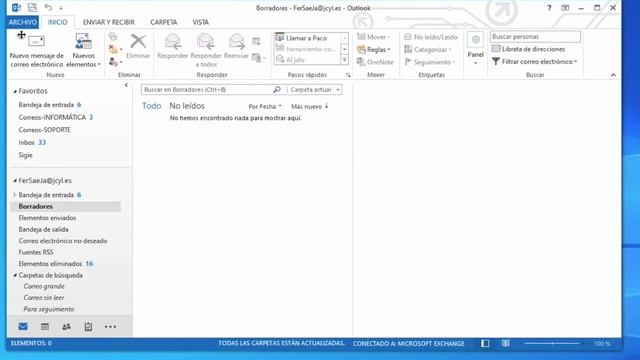Collapse the ribbon with the arrow
640x360 pixels.
tap(613, 75)
